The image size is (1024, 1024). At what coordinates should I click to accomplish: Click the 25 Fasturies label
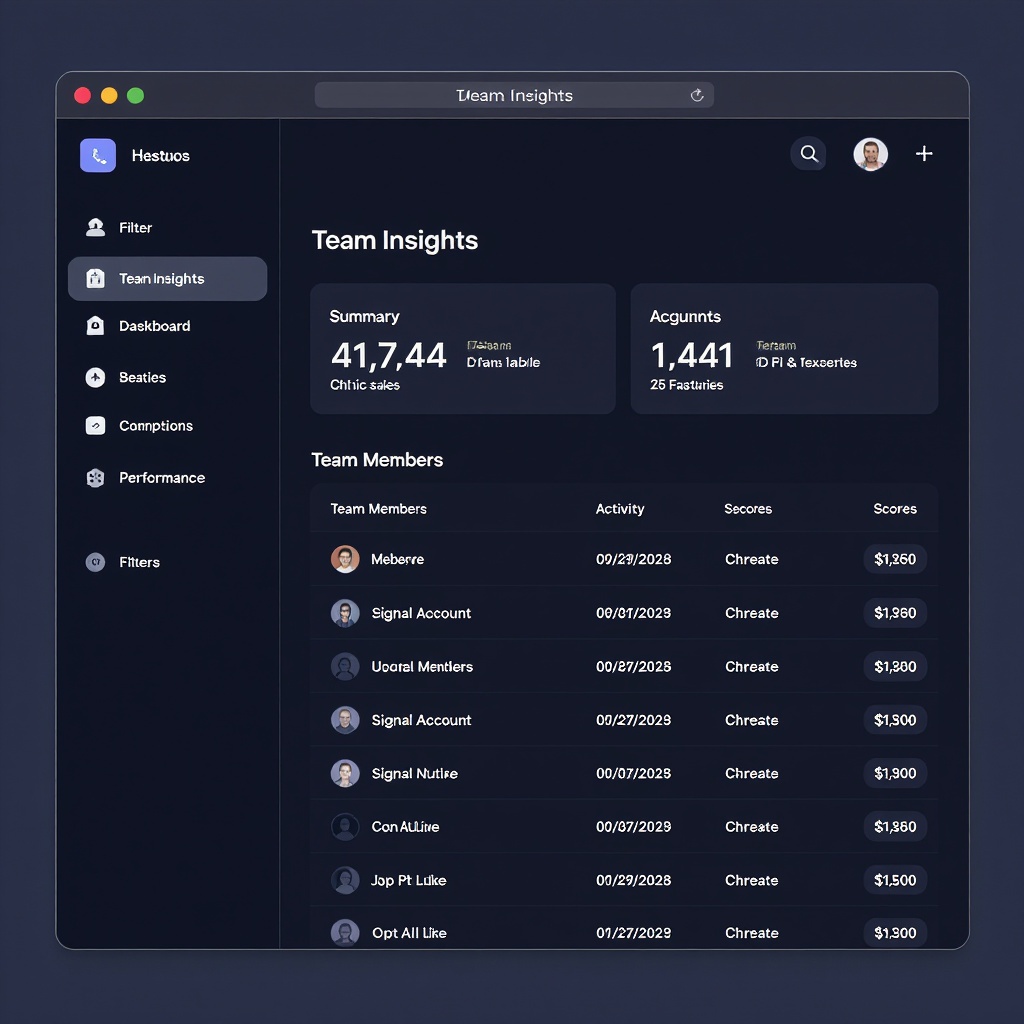(x=686, y=385)
